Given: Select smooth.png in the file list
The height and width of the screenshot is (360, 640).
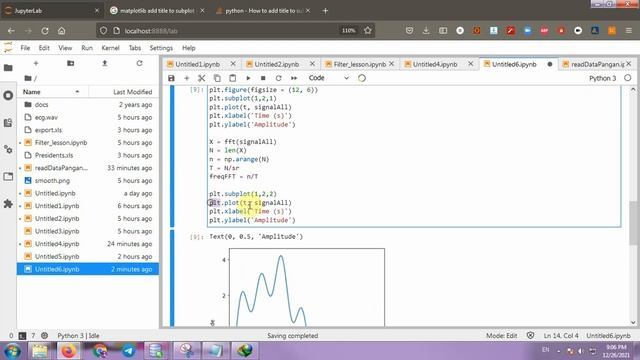Looking at the screenshot, I should coord(87,180).
